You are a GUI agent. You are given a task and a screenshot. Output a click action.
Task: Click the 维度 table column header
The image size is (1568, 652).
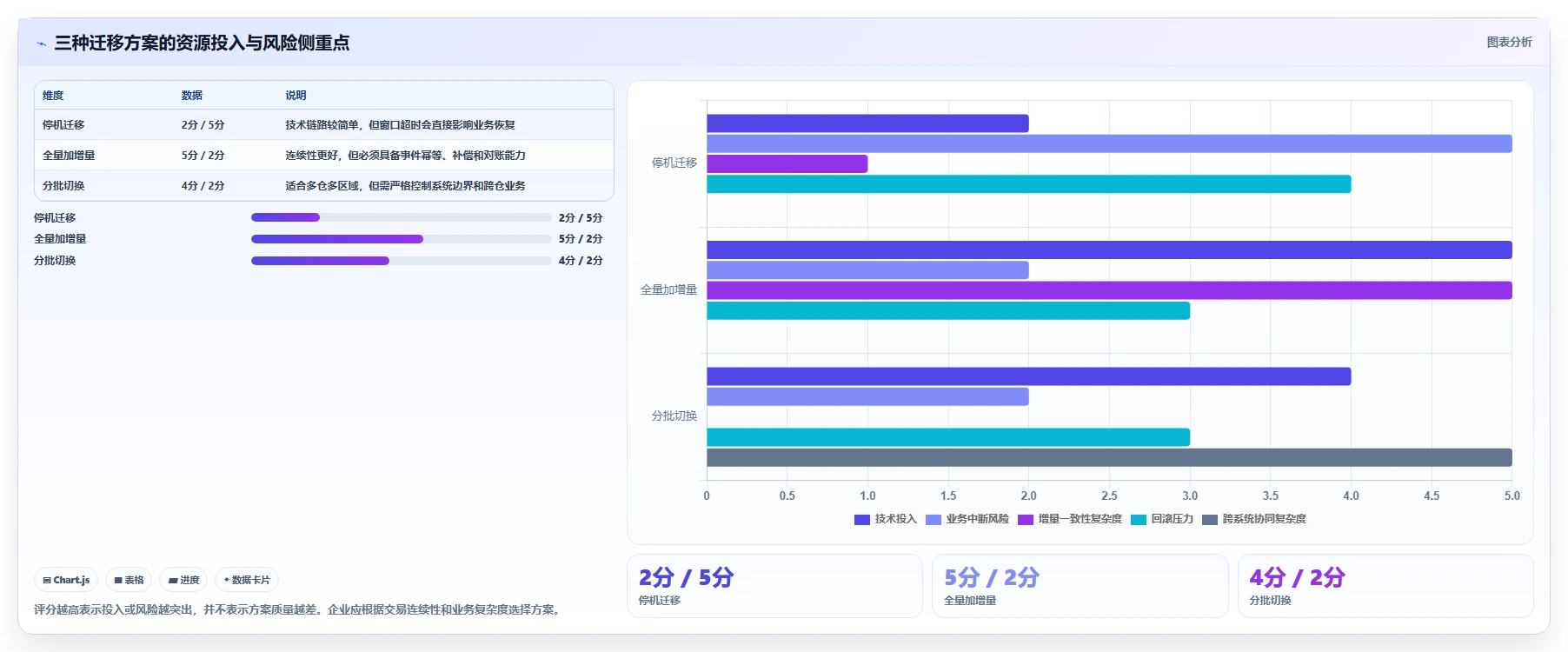53,96
